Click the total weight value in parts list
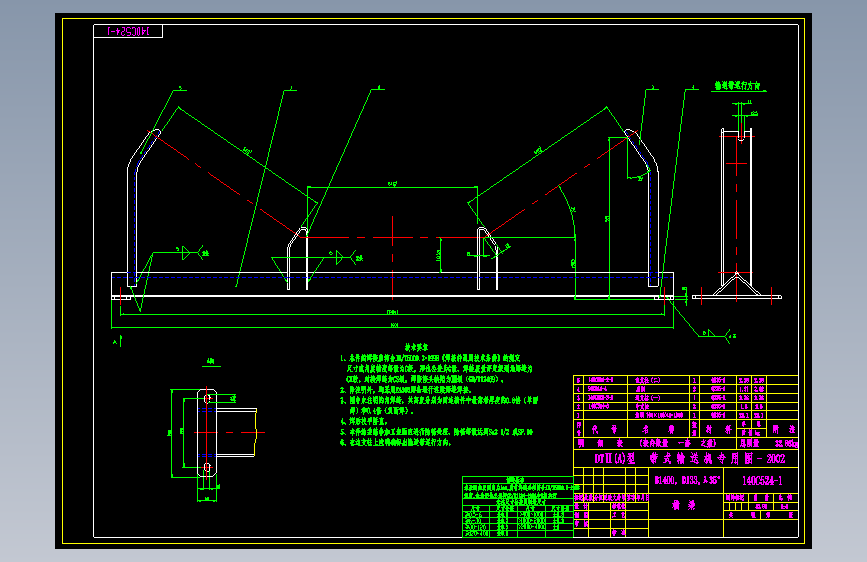Image resolution: width=867 pixels, height=562 pixels. 786,443
